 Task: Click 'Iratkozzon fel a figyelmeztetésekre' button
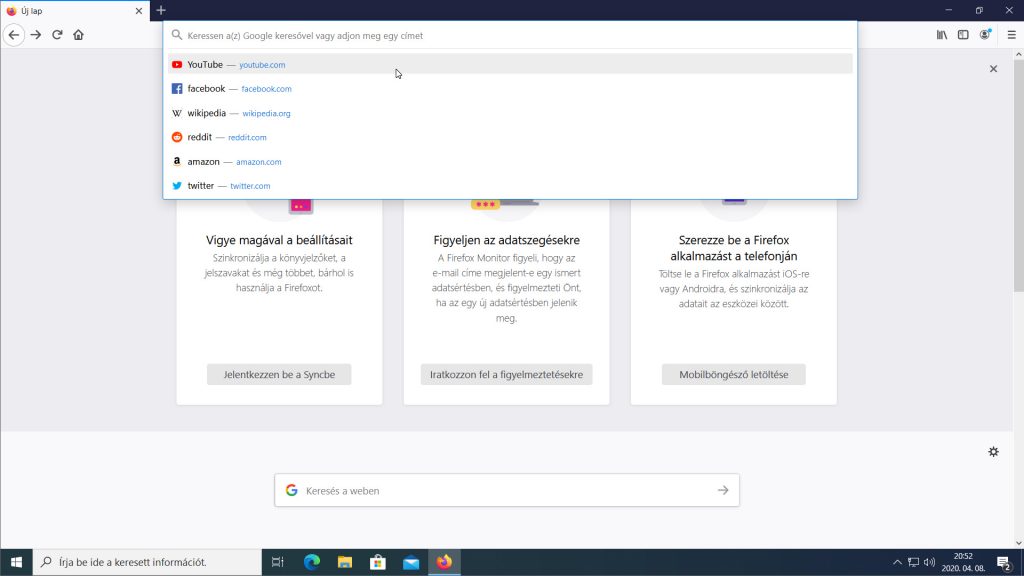tap(506, 374)
